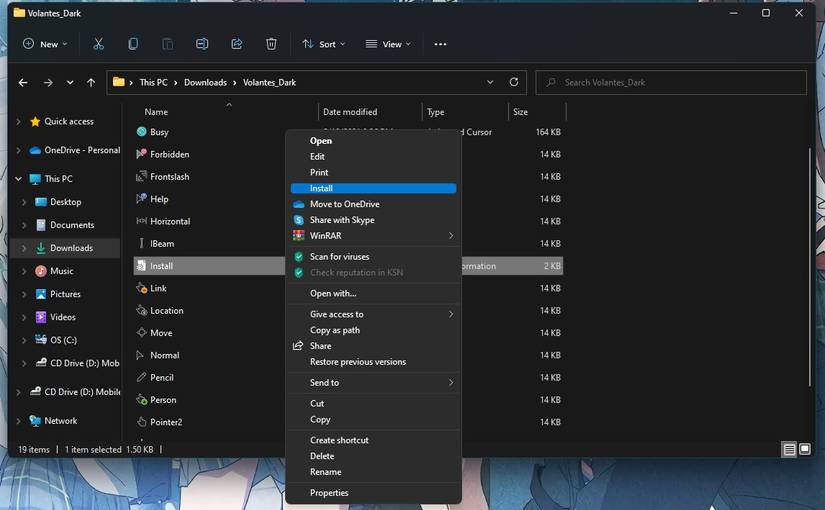Open Properties from the context menu
825x510 pixels.
[x=329, y=493]
